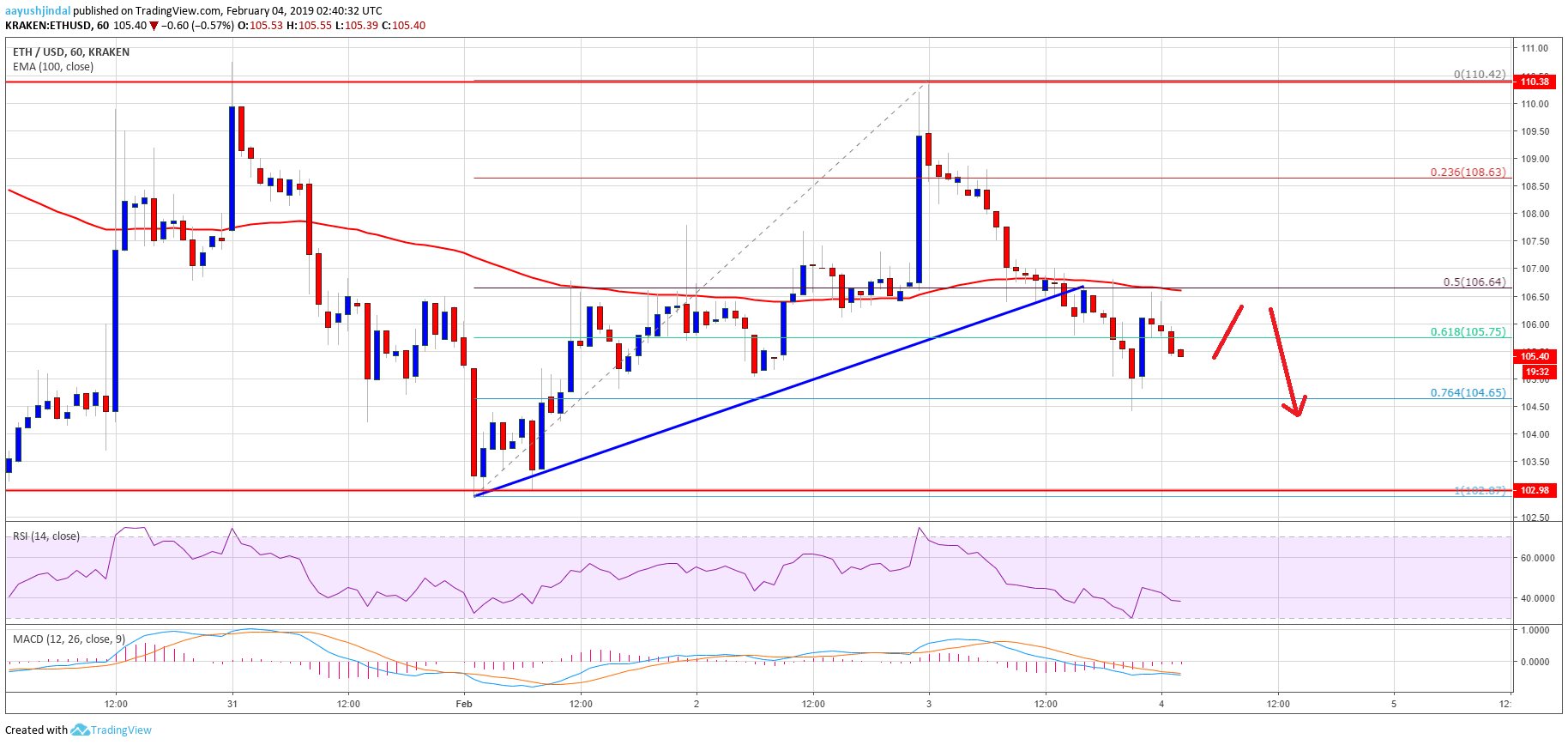Open the TradingView link in footer
The image size is (1568, 745).
(x=121, y=730)
